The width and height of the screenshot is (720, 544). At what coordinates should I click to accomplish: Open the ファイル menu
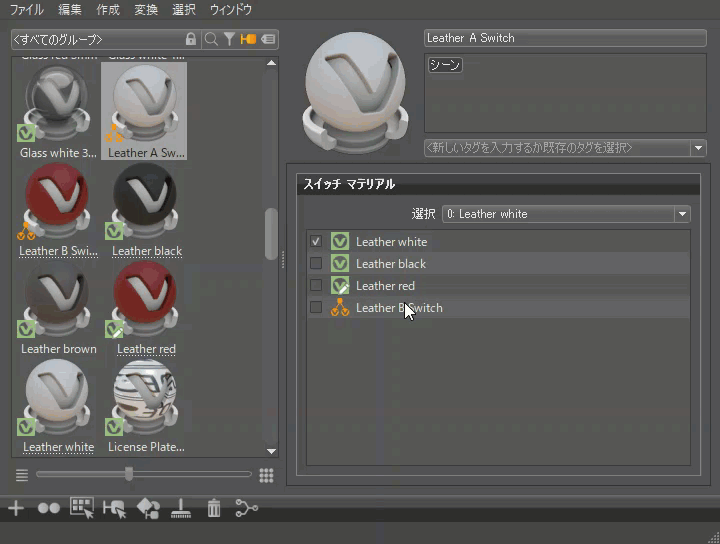coord(27,10)
